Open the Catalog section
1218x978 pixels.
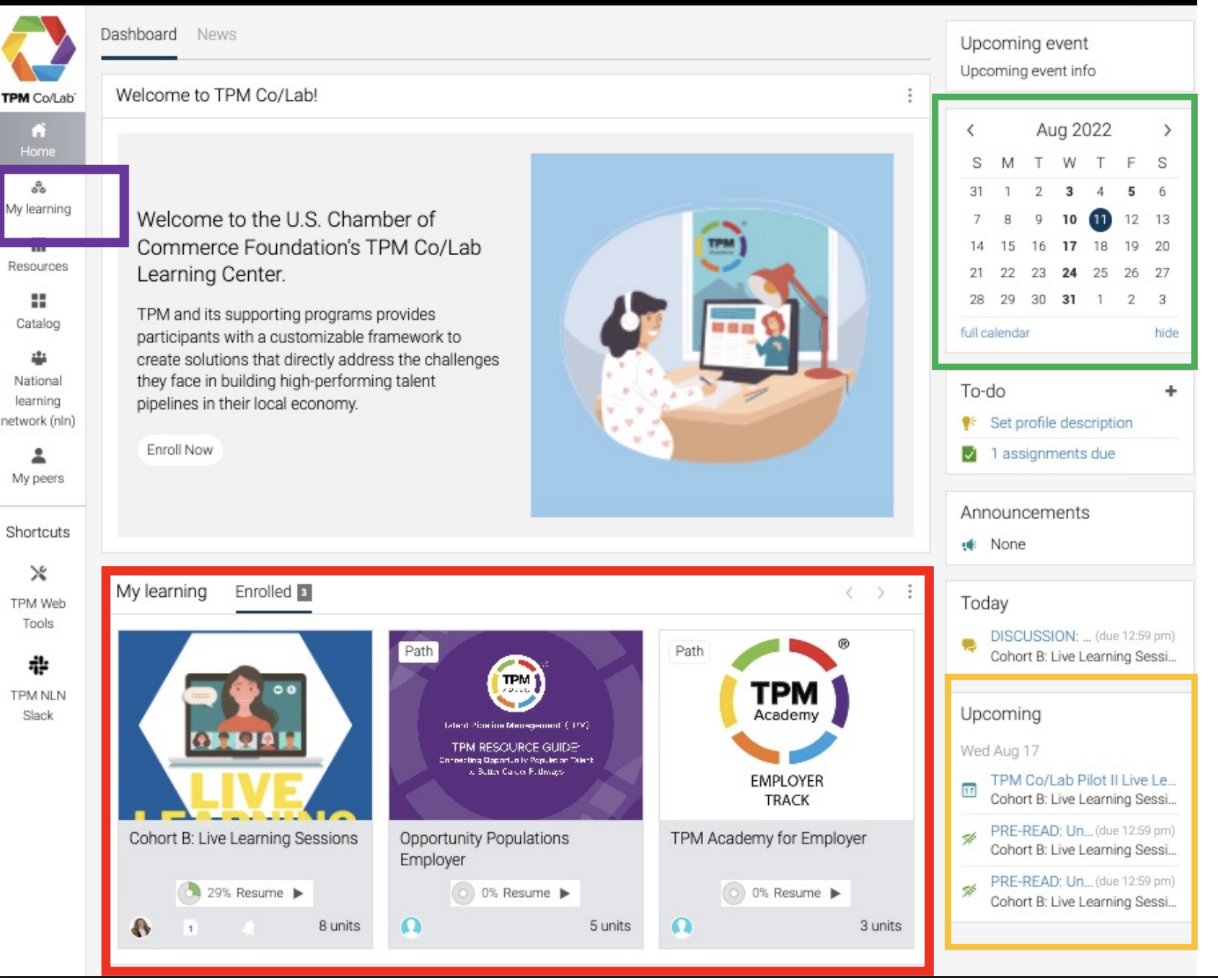click(x=39, y=311)
